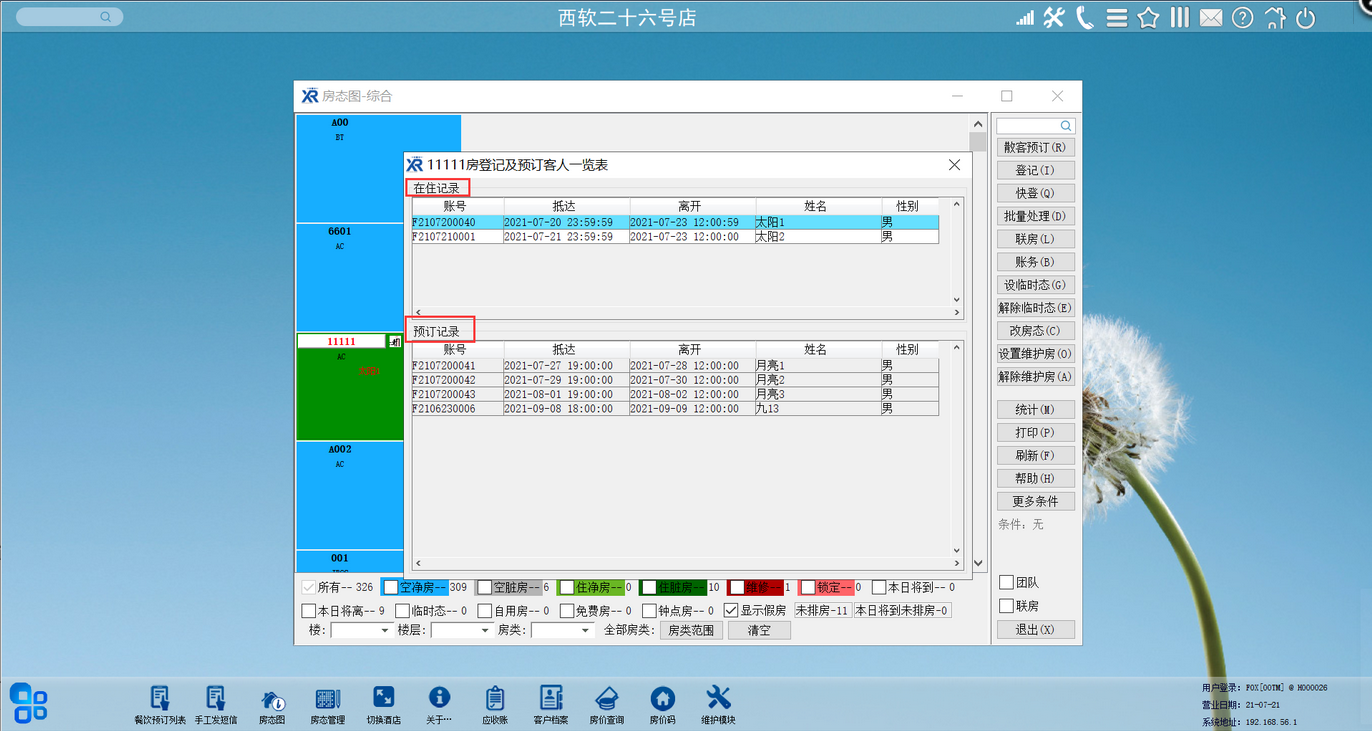The image size is (1372, 731).
Task: Toggle the 空脏房 checkbox
Action: (484, 587)
